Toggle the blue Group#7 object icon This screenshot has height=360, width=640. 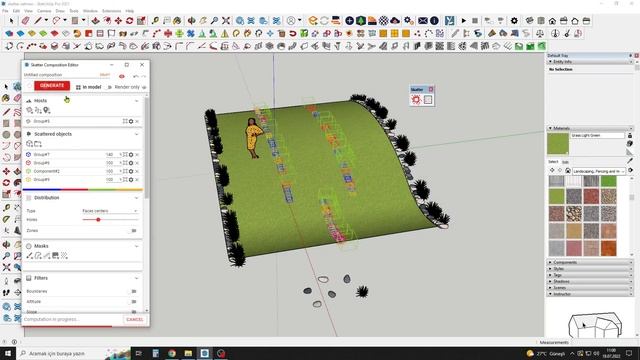pos(28,155)
